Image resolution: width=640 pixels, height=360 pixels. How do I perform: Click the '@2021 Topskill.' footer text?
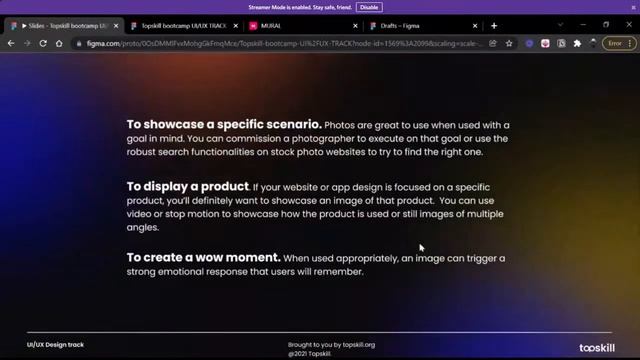309,354
